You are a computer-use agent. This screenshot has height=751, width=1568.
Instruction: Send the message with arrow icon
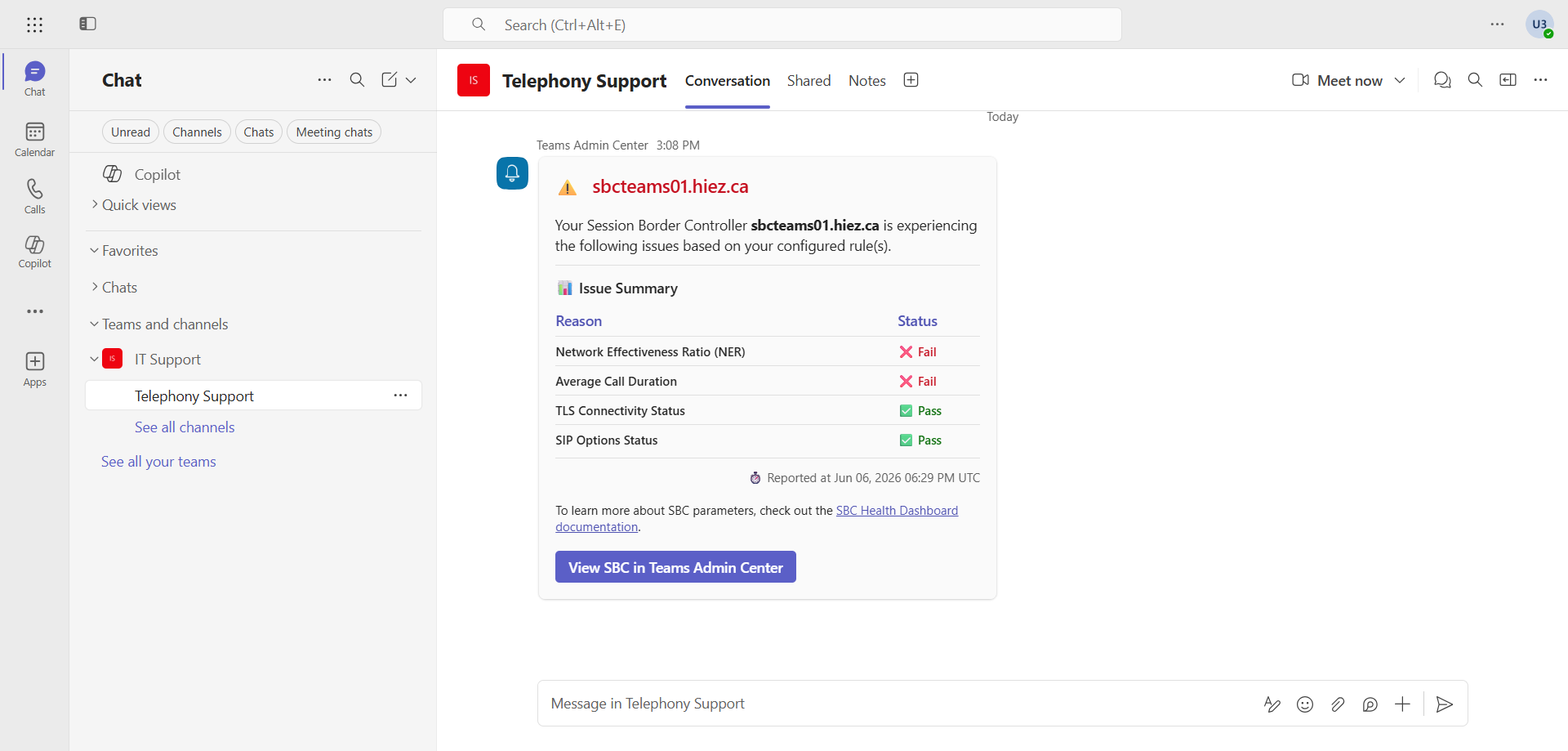coord(1444,704)
